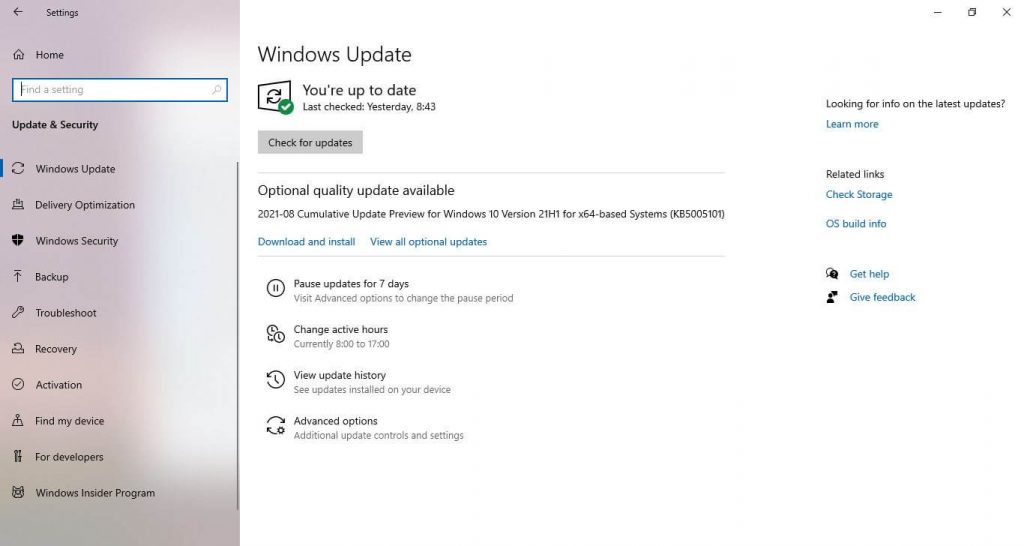The width and height of the screenshot is (1024, 546).
Task: Select the Windows Security shield icon
Action: coord(18,240)
